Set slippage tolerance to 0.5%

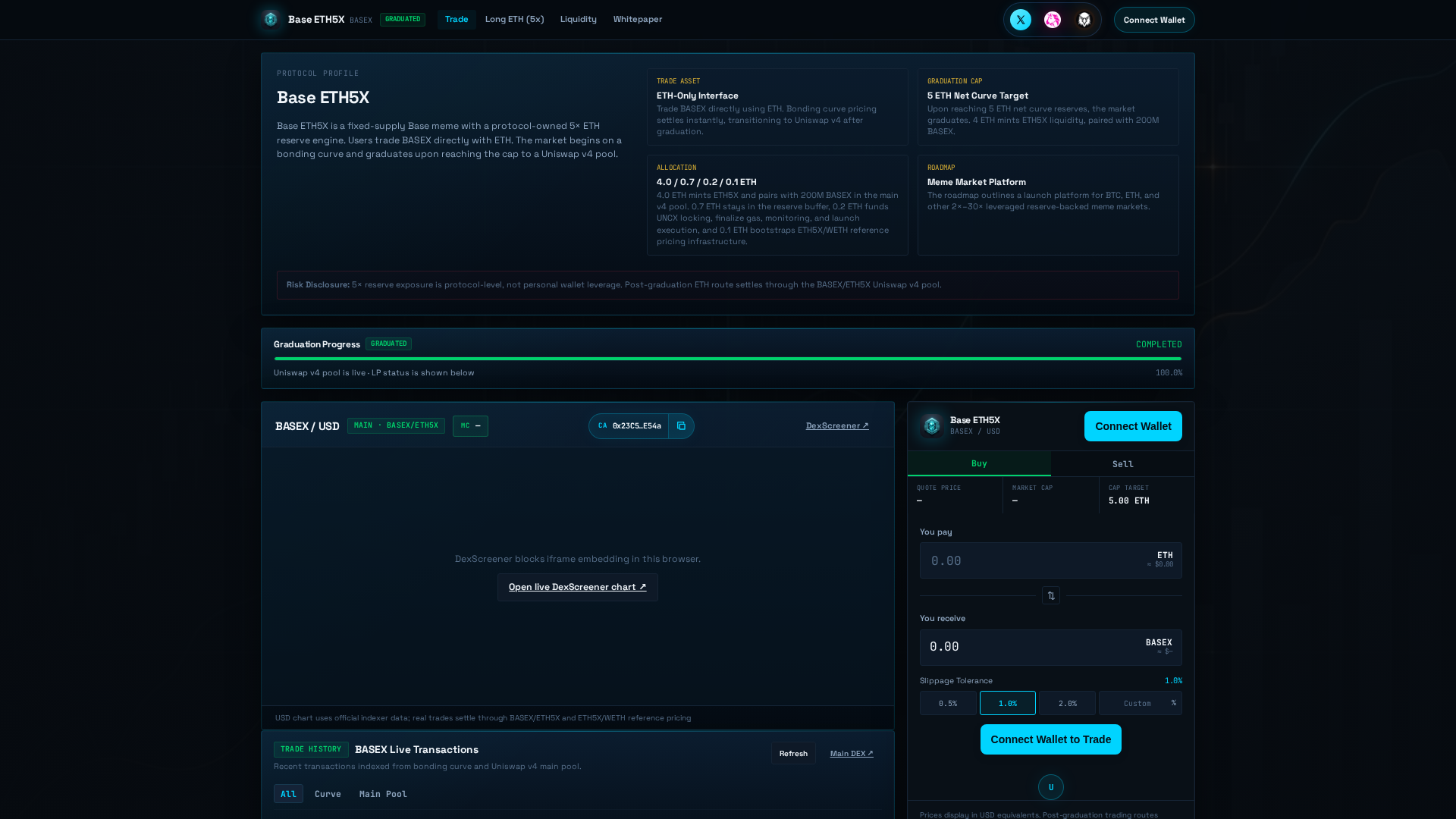(x=948, y=703)
